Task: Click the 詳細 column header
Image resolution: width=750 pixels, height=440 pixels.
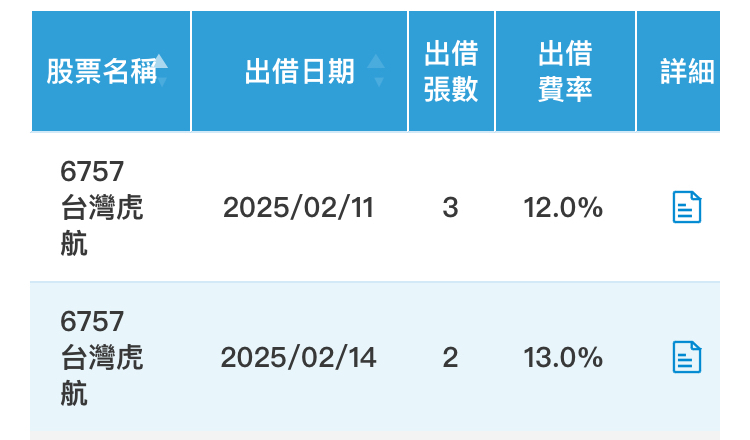Action: pos(687,72)
